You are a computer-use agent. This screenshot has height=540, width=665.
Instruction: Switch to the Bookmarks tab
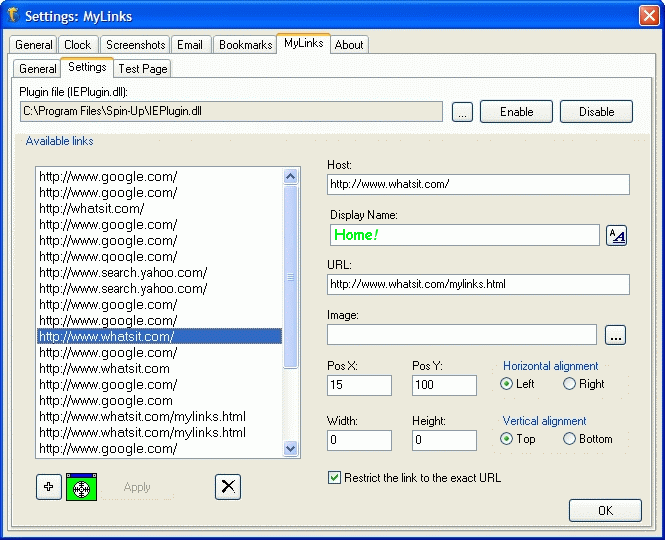tap(244, 45)
